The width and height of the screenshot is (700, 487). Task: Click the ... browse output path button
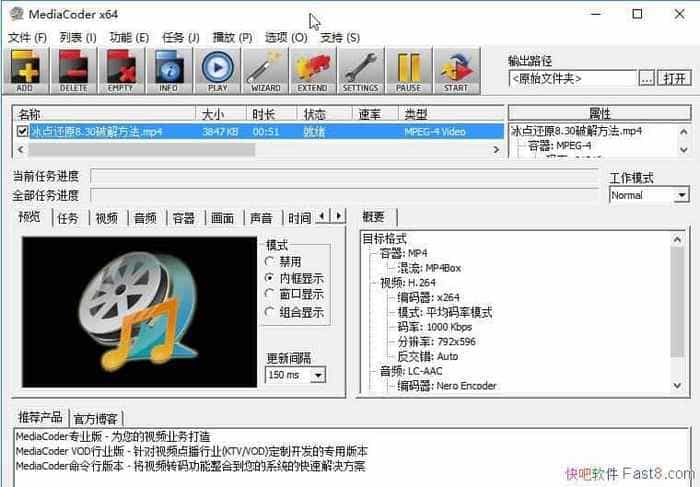click(646, 79)
